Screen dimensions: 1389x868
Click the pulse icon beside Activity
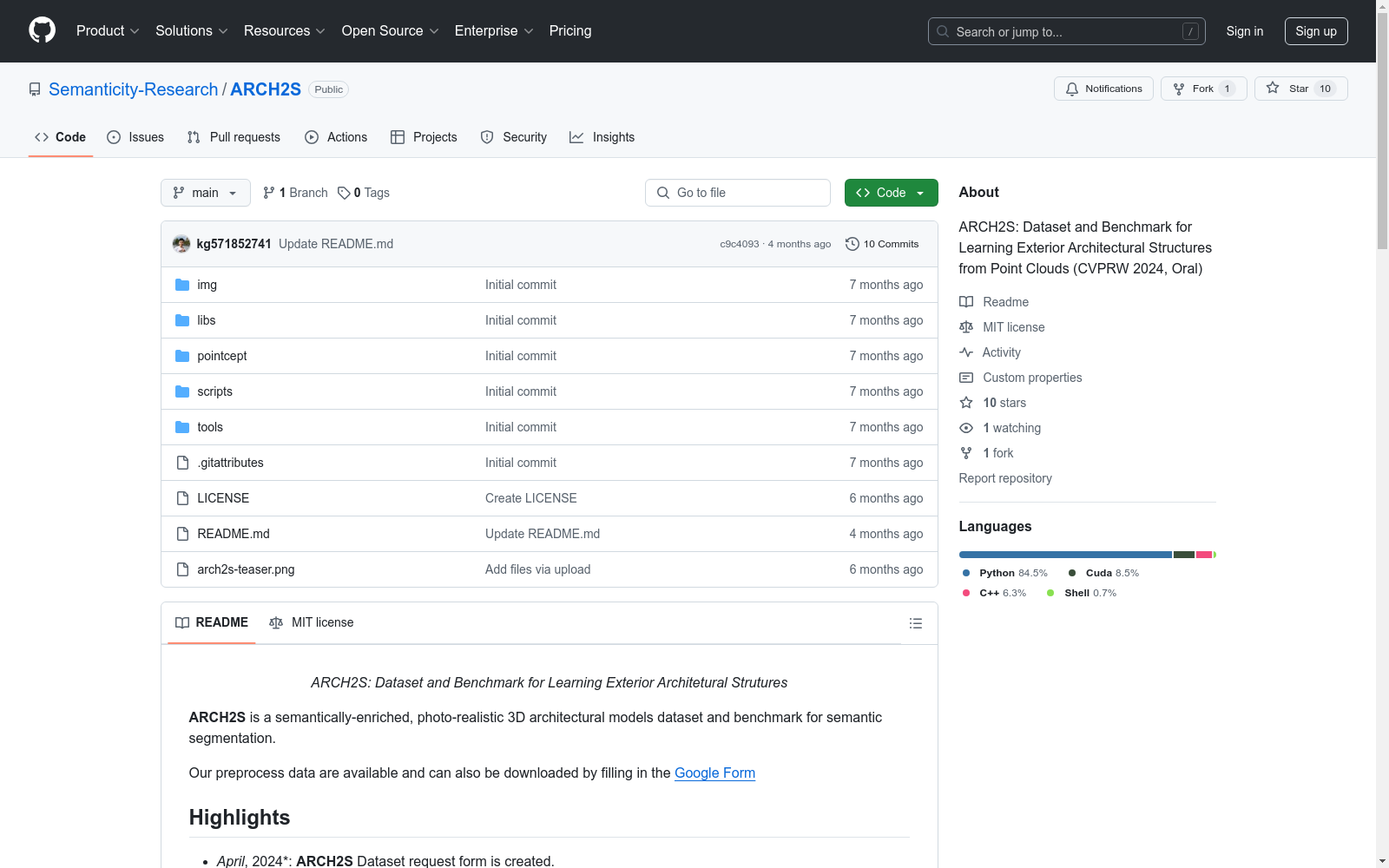(966, 352)
